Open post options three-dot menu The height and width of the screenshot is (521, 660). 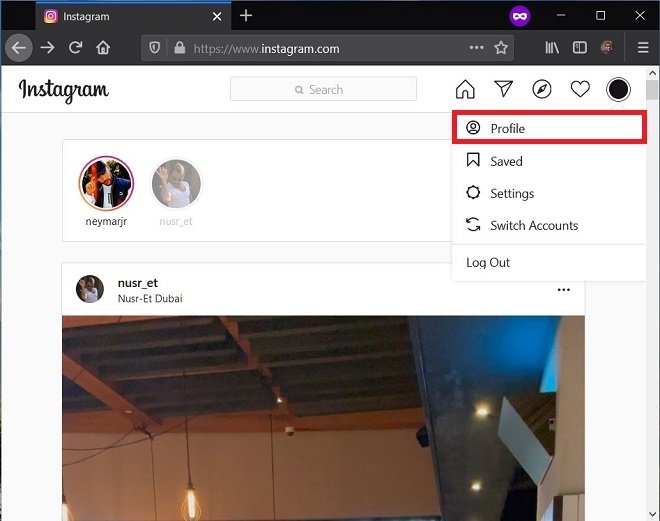point(564,290)
